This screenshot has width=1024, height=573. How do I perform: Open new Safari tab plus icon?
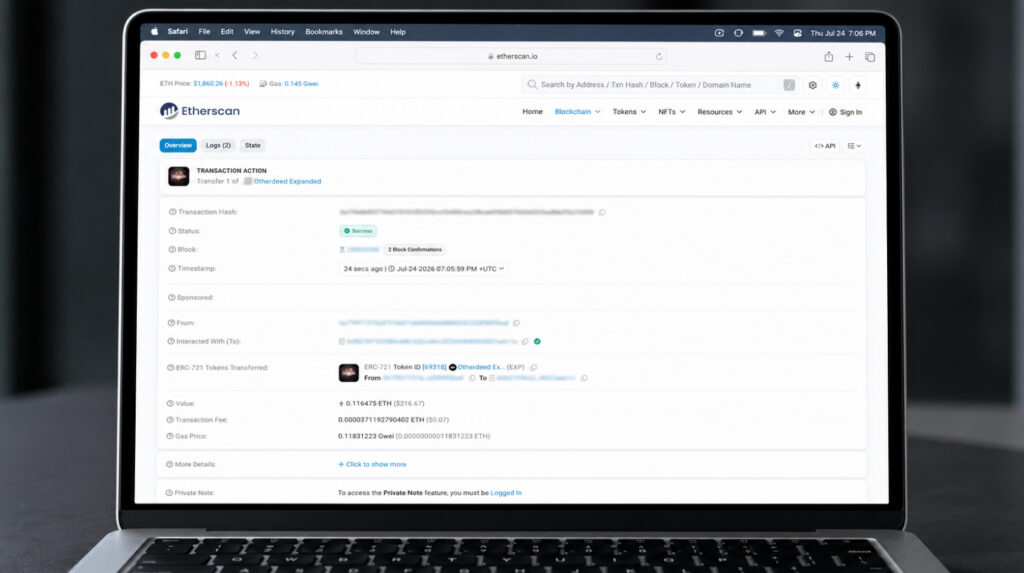849,57
